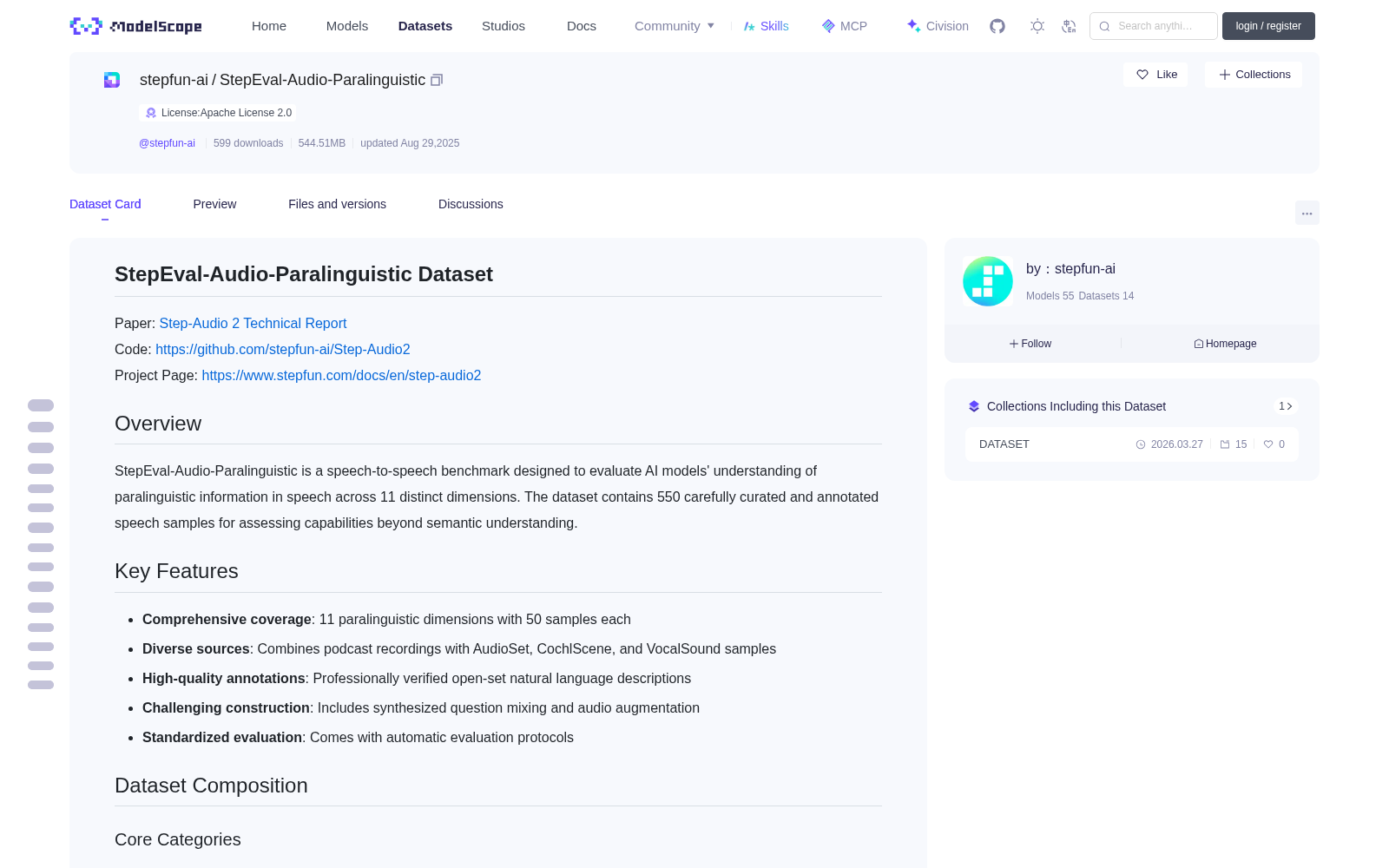
Task: Open the stepfun.com project page link
Action: pos(341,375)
